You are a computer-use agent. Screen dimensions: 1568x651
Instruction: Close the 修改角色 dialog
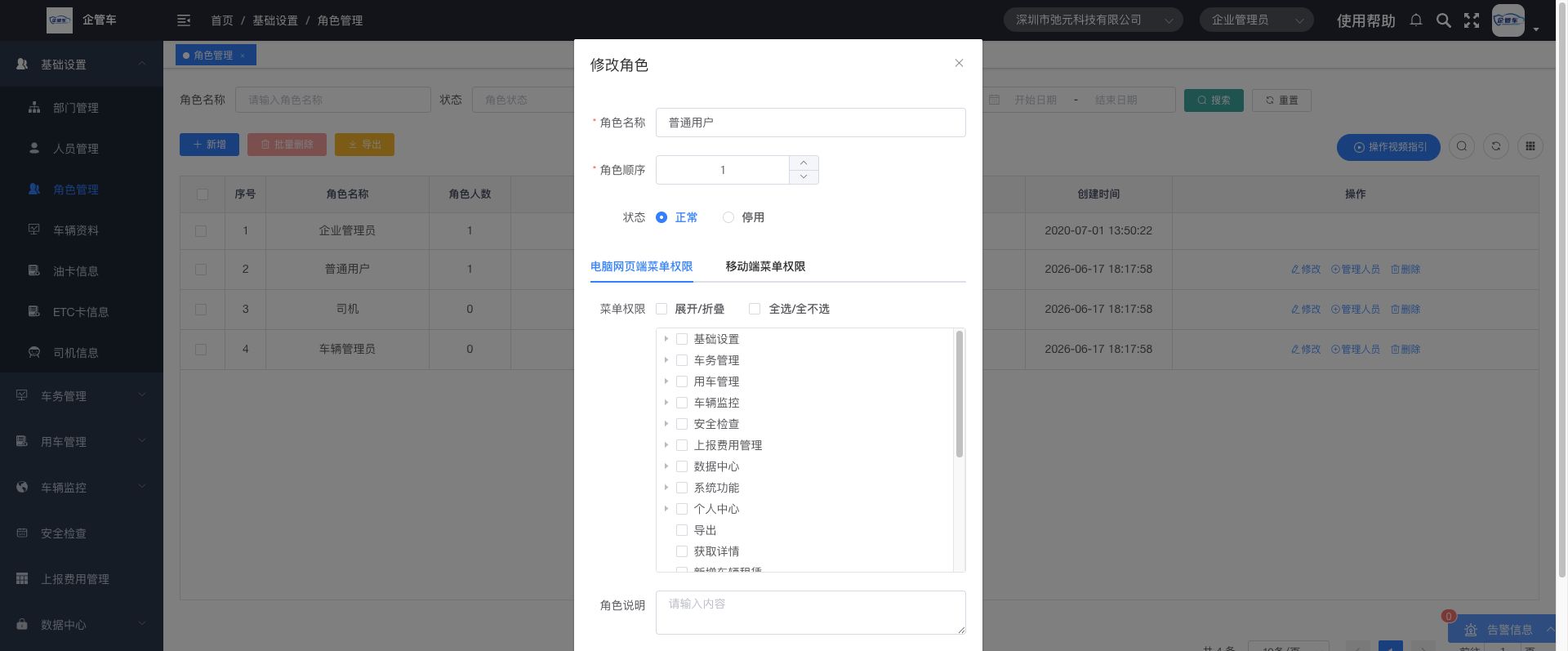[959, 63]
